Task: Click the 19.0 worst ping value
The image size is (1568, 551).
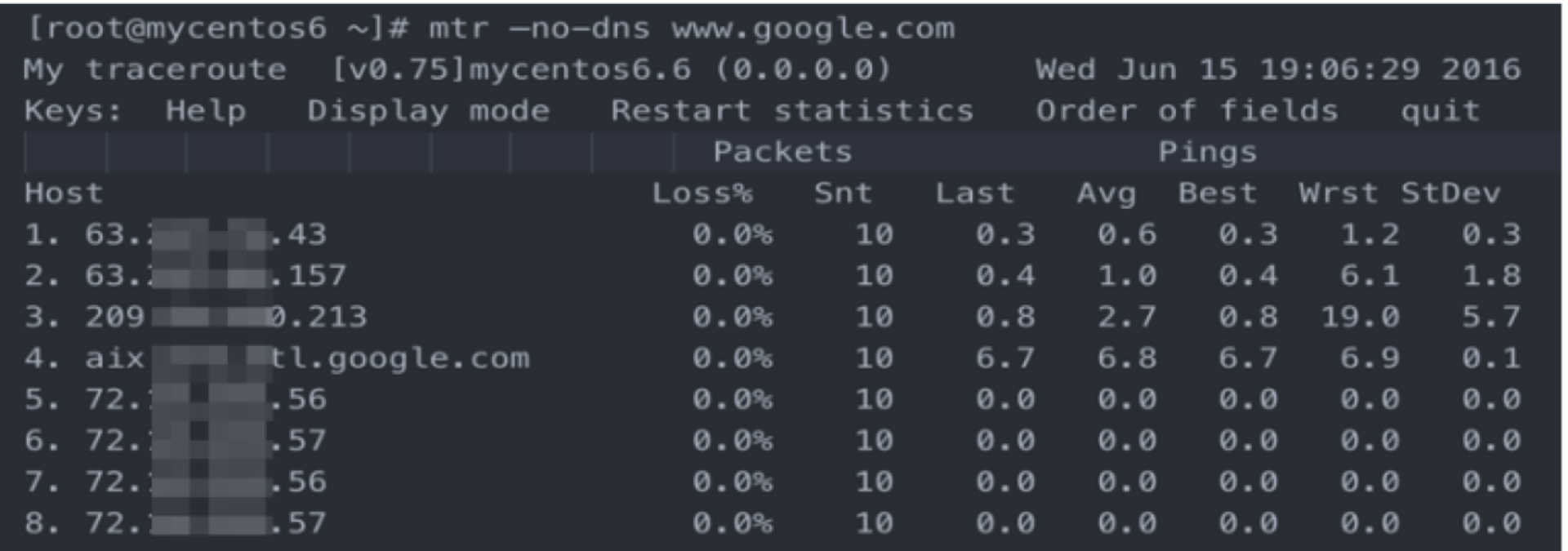Action: pyautogui.click(x=1360, y=317)
